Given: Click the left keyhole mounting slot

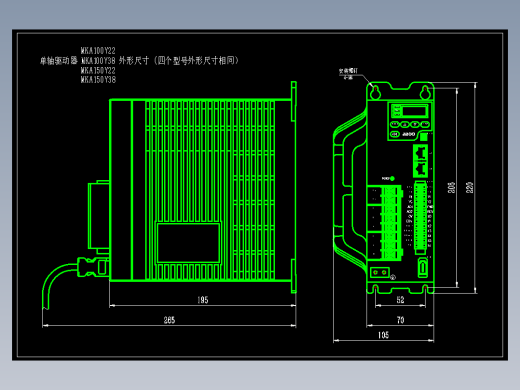Looking at the screenshot, I should coord(376,92).
